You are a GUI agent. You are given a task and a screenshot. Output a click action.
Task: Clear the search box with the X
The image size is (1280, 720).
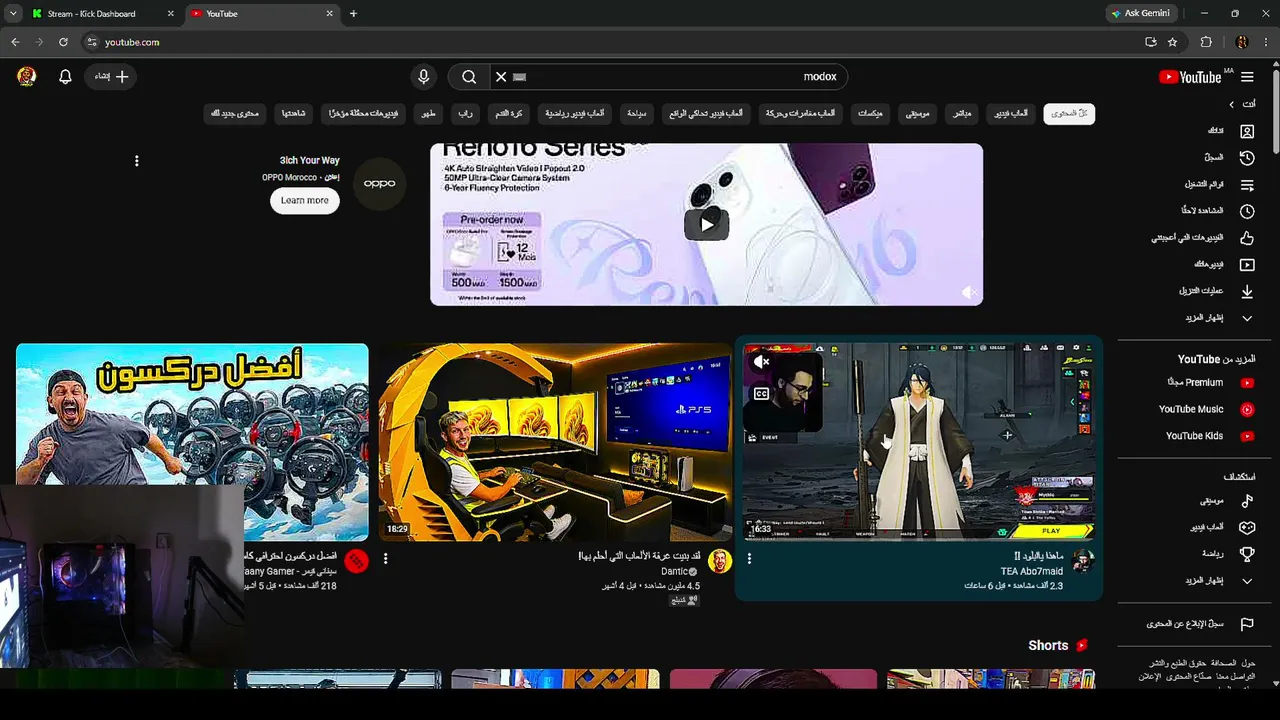pyautogui.click(x=501, y=77)
